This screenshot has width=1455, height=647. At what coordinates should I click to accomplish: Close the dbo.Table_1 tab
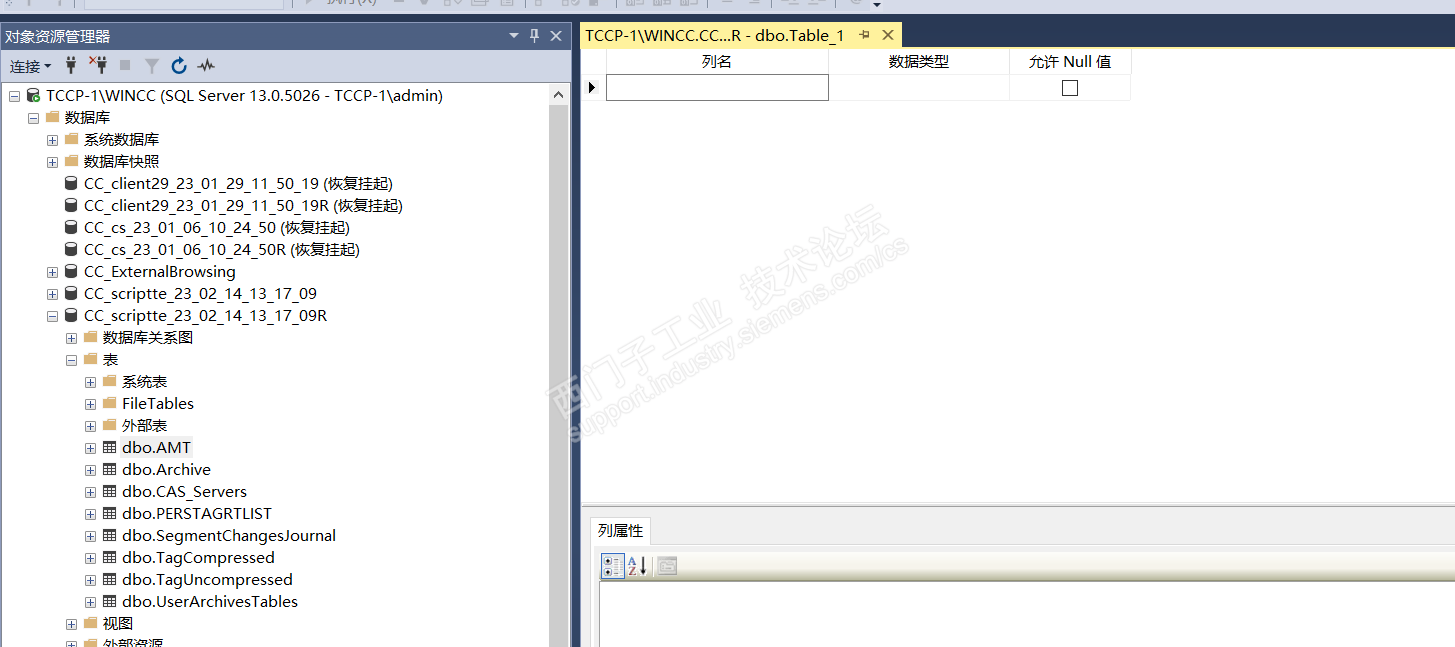pos(887,35)
